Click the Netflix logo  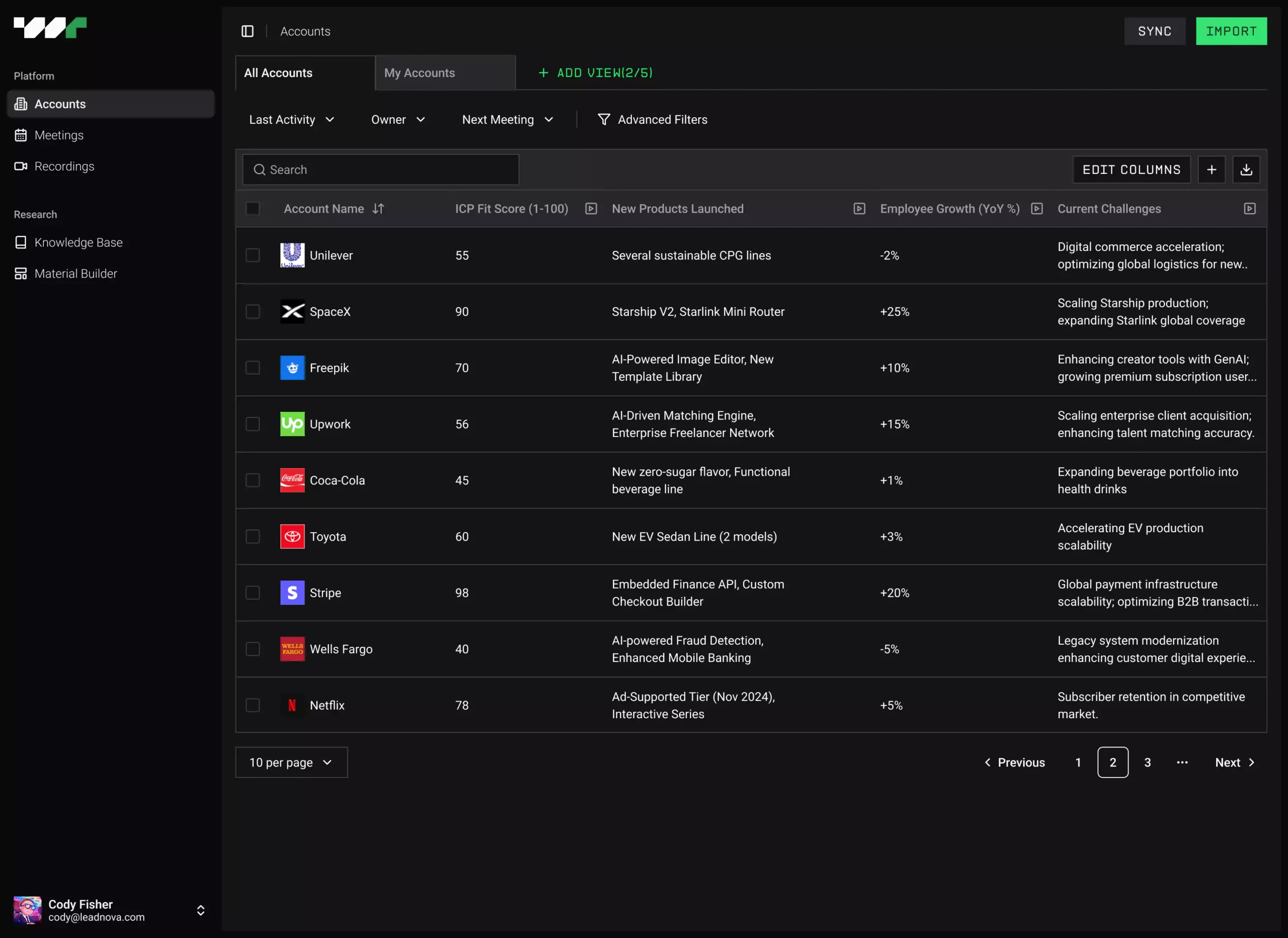point(292,705)
